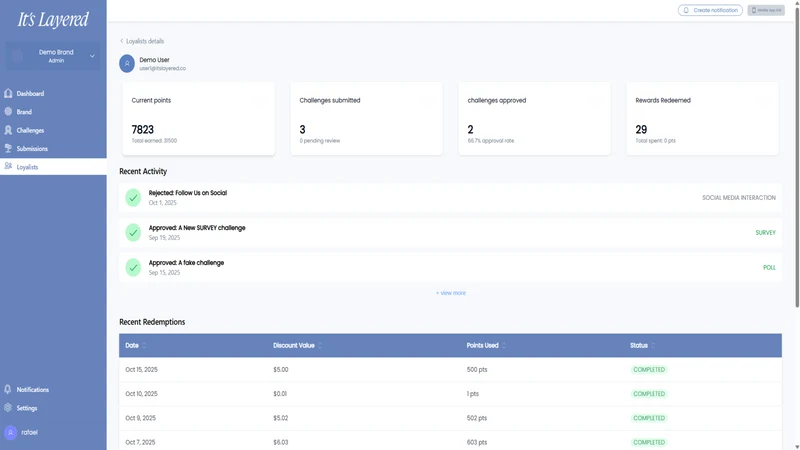Click the rafael profile avatar icon

pyautogui.click(x=11, y=432)
